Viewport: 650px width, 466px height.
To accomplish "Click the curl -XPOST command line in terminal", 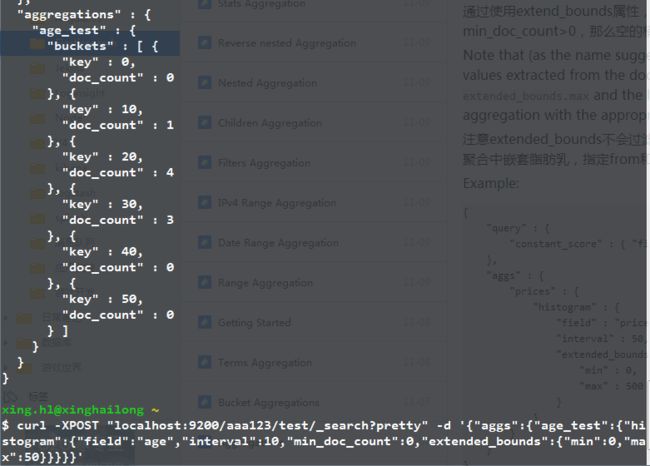I will (323, 442).
